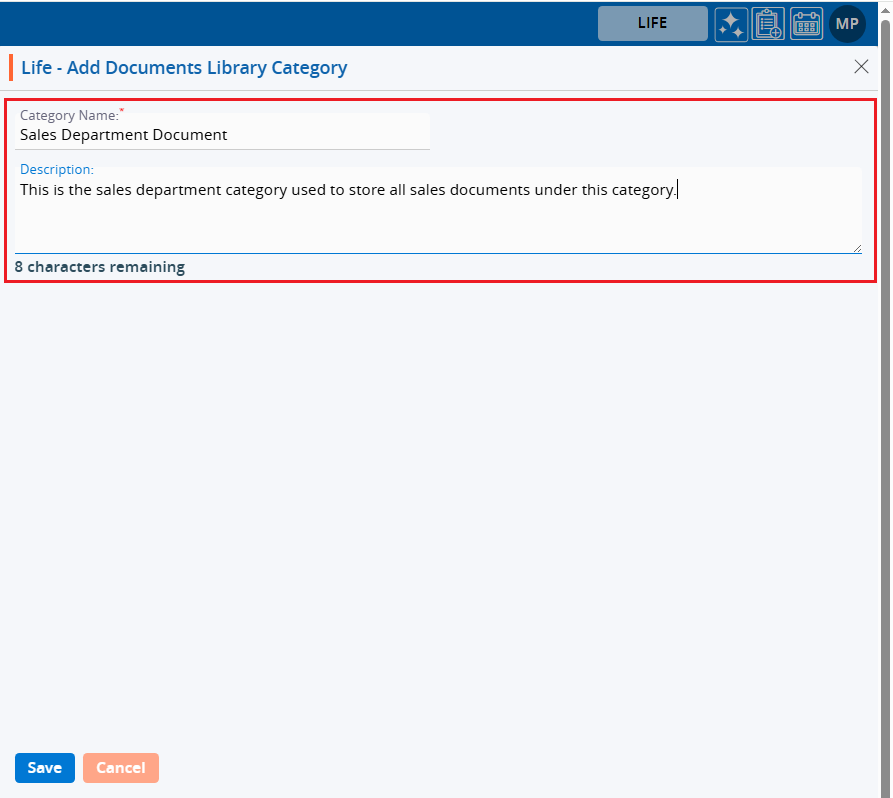The image size is (893, 798).
Task: Click the red required asterisk
Action: (122, 110)
